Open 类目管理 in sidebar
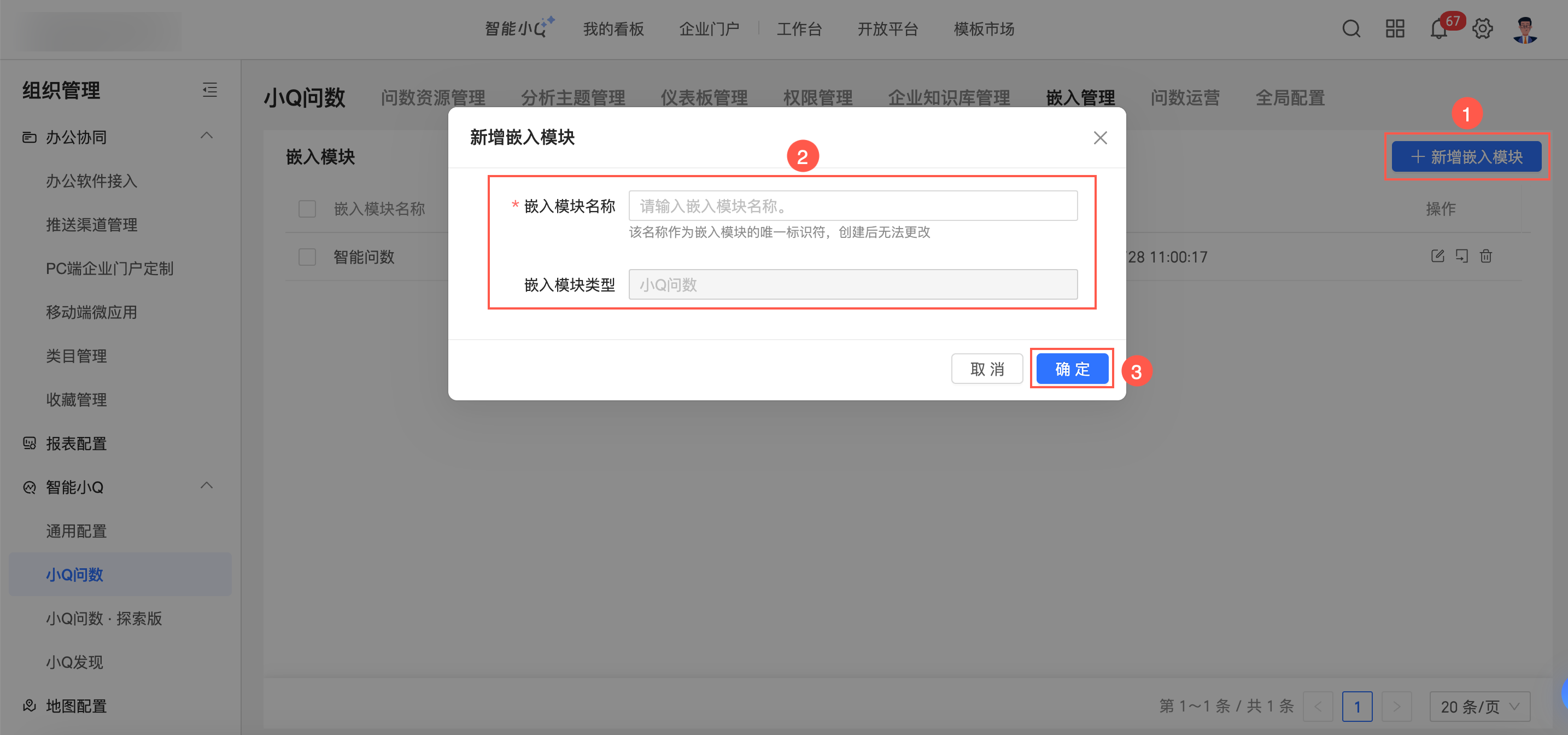The image size is (1568, 735). [76, 355]
